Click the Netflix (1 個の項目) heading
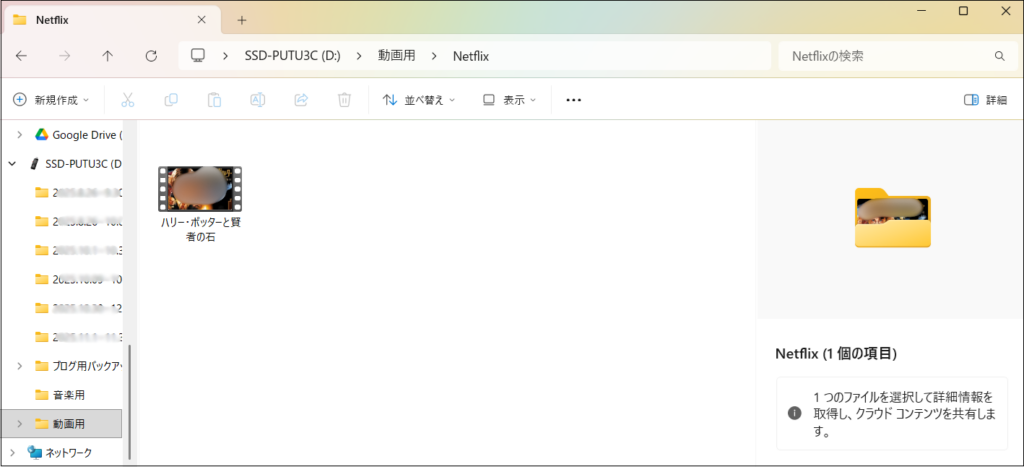Screen dimensions: 1024x467 click(835, 354)
